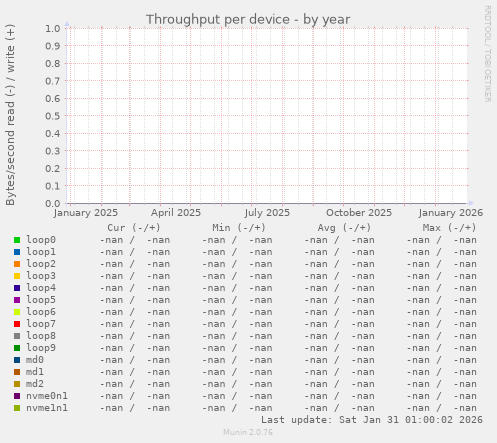Select the nvme1n1 legend label
Viewport: 497px width, 443px height.
click(x=47, y=408)
